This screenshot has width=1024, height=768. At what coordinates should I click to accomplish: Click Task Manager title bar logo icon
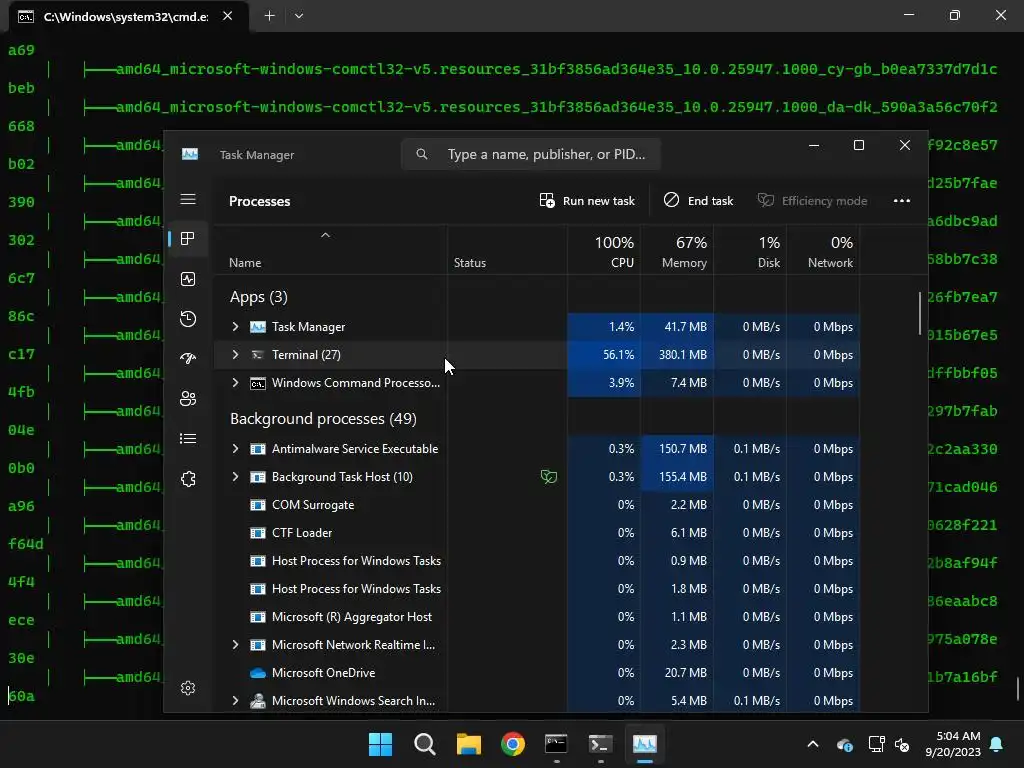coord(190,154)
